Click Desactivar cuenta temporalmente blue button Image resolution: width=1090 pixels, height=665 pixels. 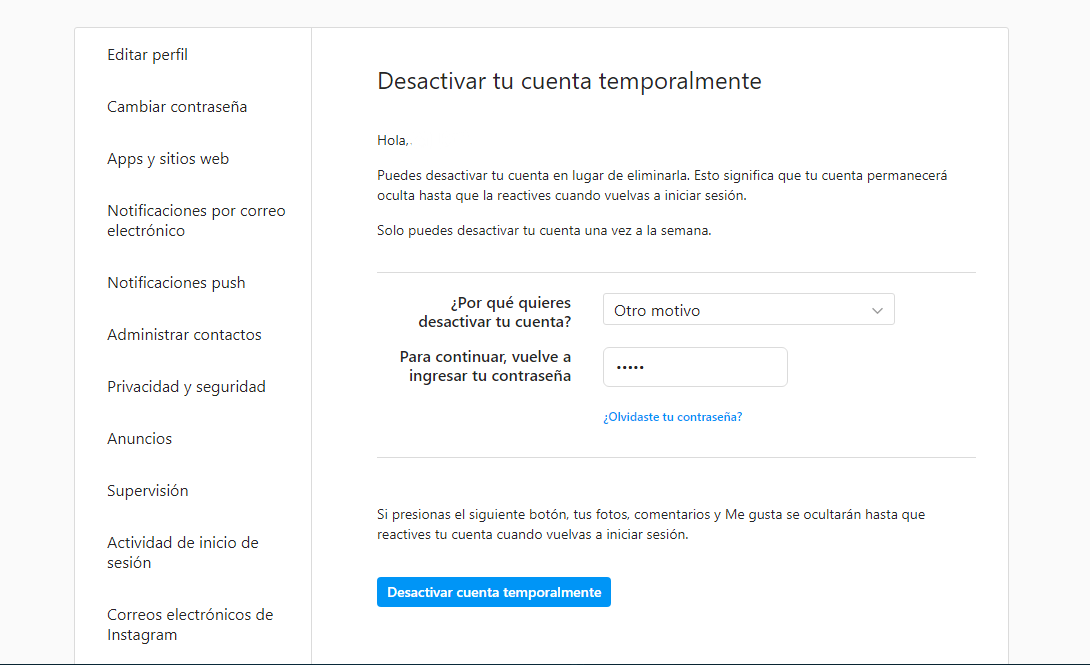coord(494,592)
